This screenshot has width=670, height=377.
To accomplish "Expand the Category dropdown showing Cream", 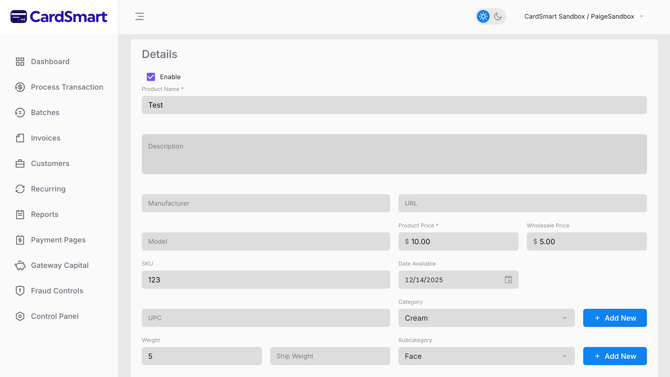I will [x=486, y=318].
